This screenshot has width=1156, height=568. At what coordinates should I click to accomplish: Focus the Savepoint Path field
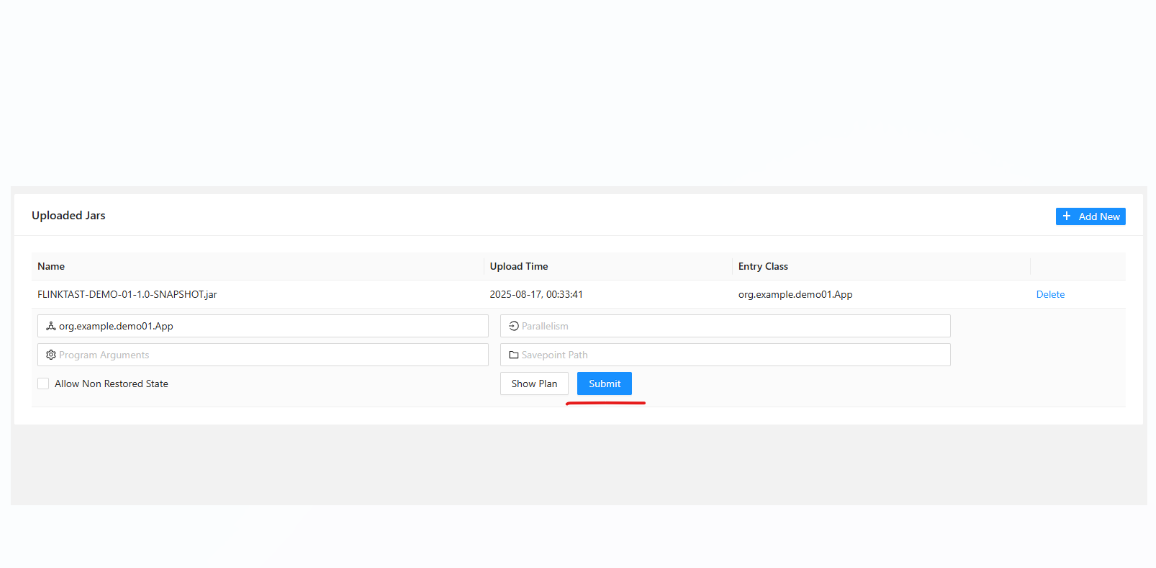click(x=725, y=355)
